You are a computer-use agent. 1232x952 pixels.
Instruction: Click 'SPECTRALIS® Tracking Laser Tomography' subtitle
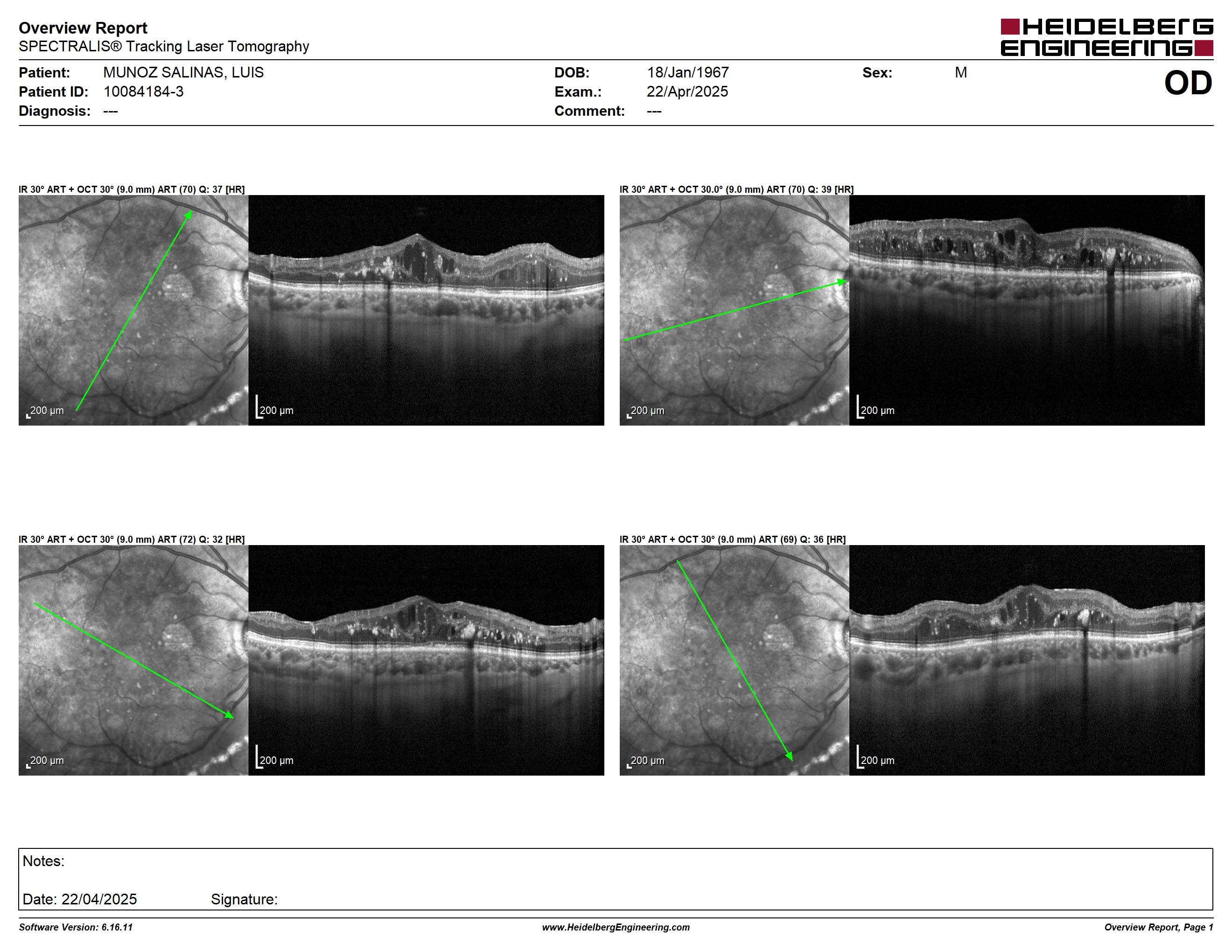click(164, 46)
